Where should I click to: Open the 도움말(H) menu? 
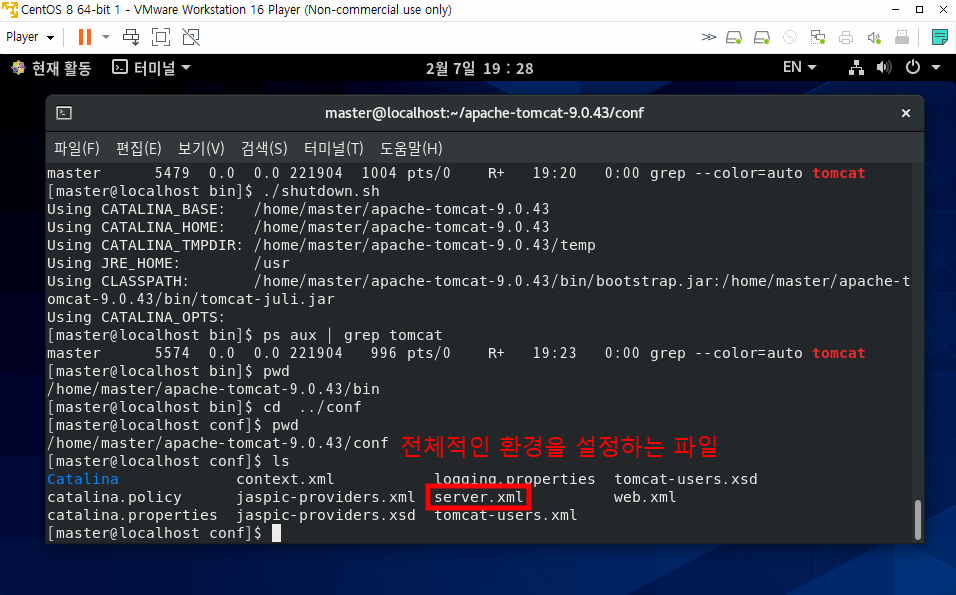(x=411, y=148)
